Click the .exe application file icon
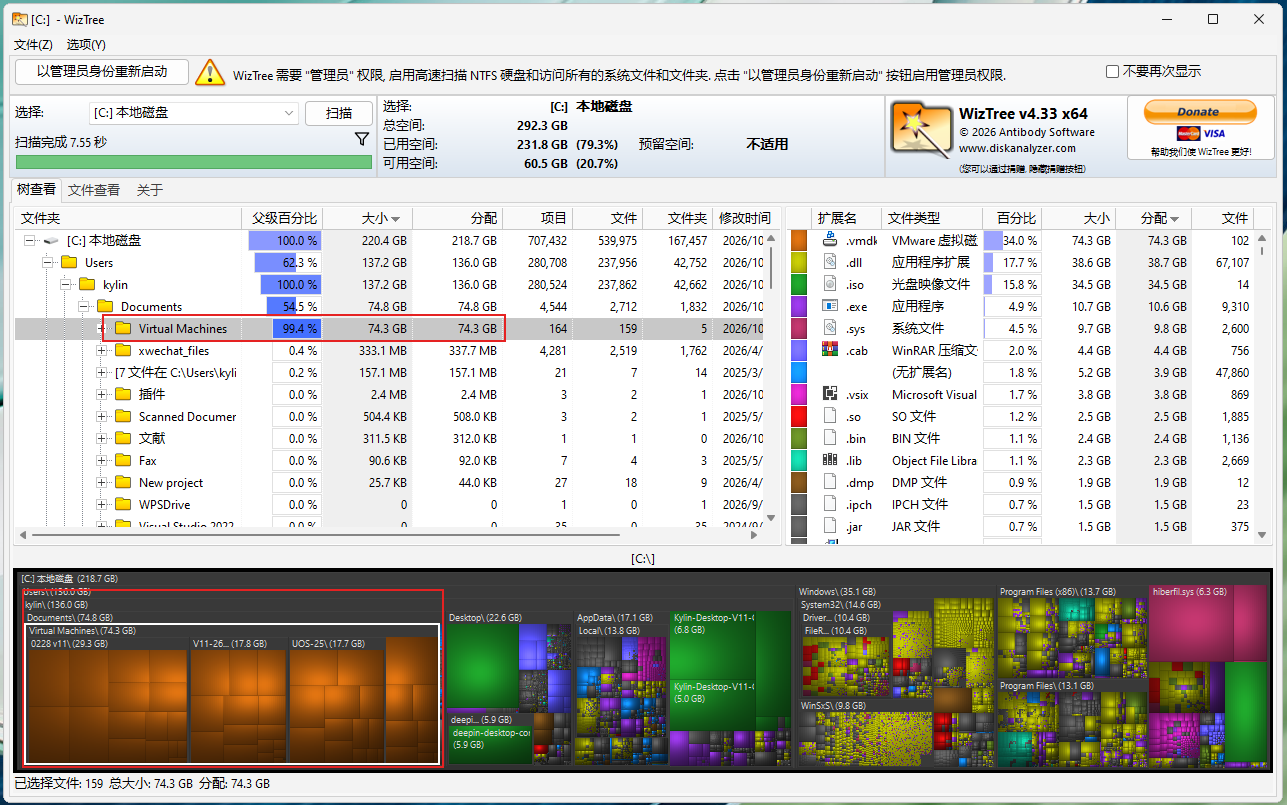This screenshot has width=1287, height=805. point(830,306)
